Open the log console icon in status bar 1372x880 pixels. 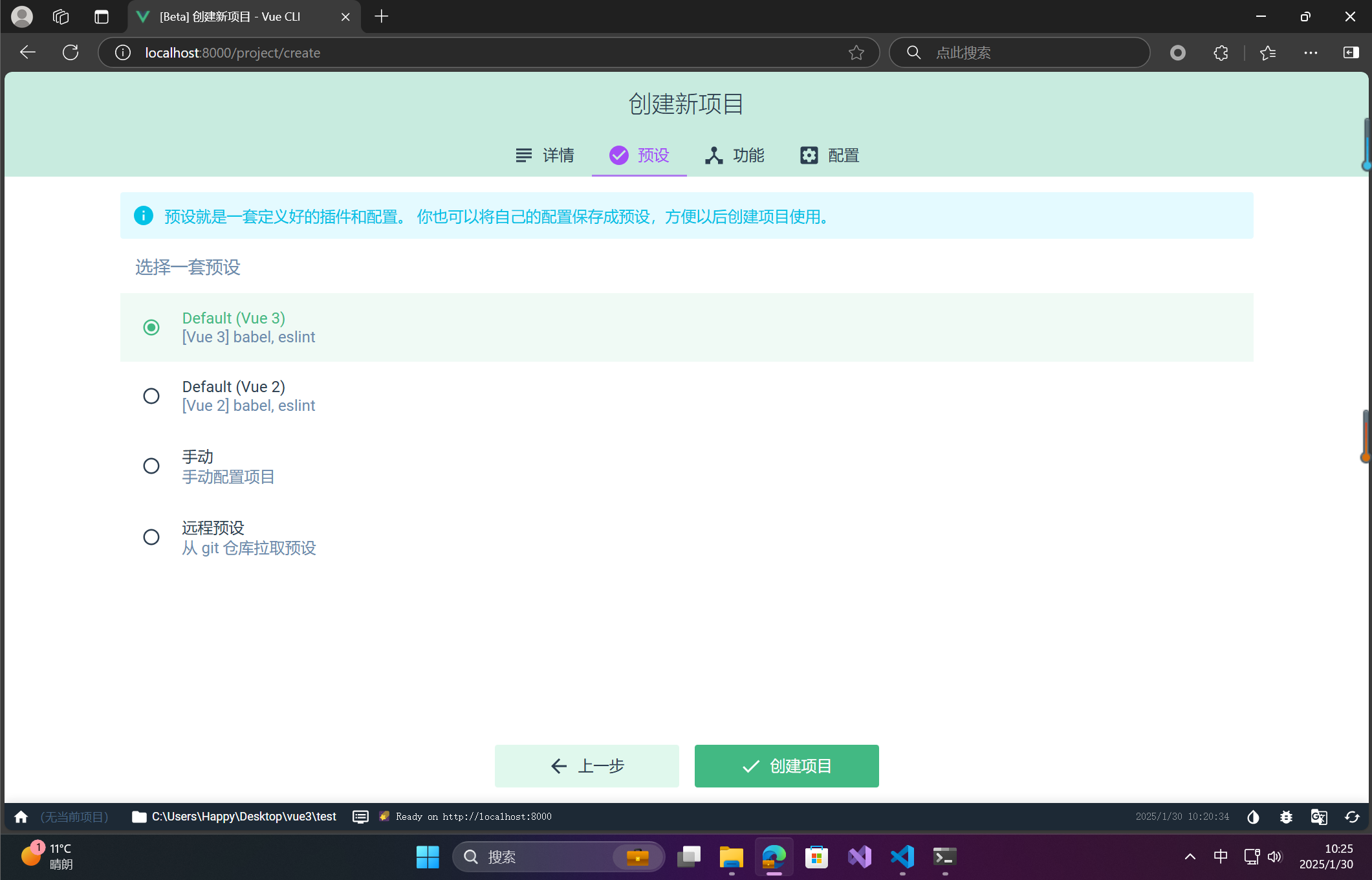360,817
